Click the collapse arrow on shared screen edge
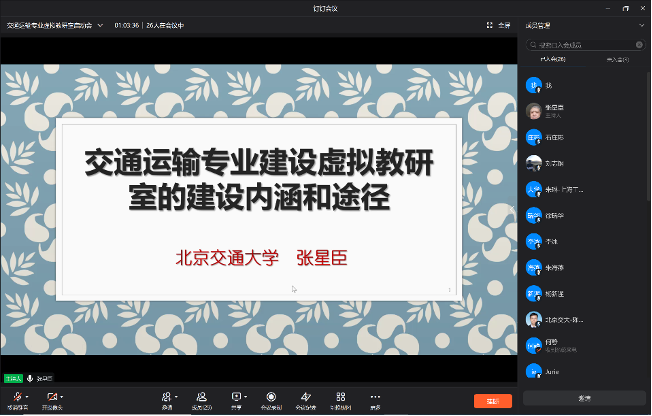This screenshot has width=652, height=416. 512,209
